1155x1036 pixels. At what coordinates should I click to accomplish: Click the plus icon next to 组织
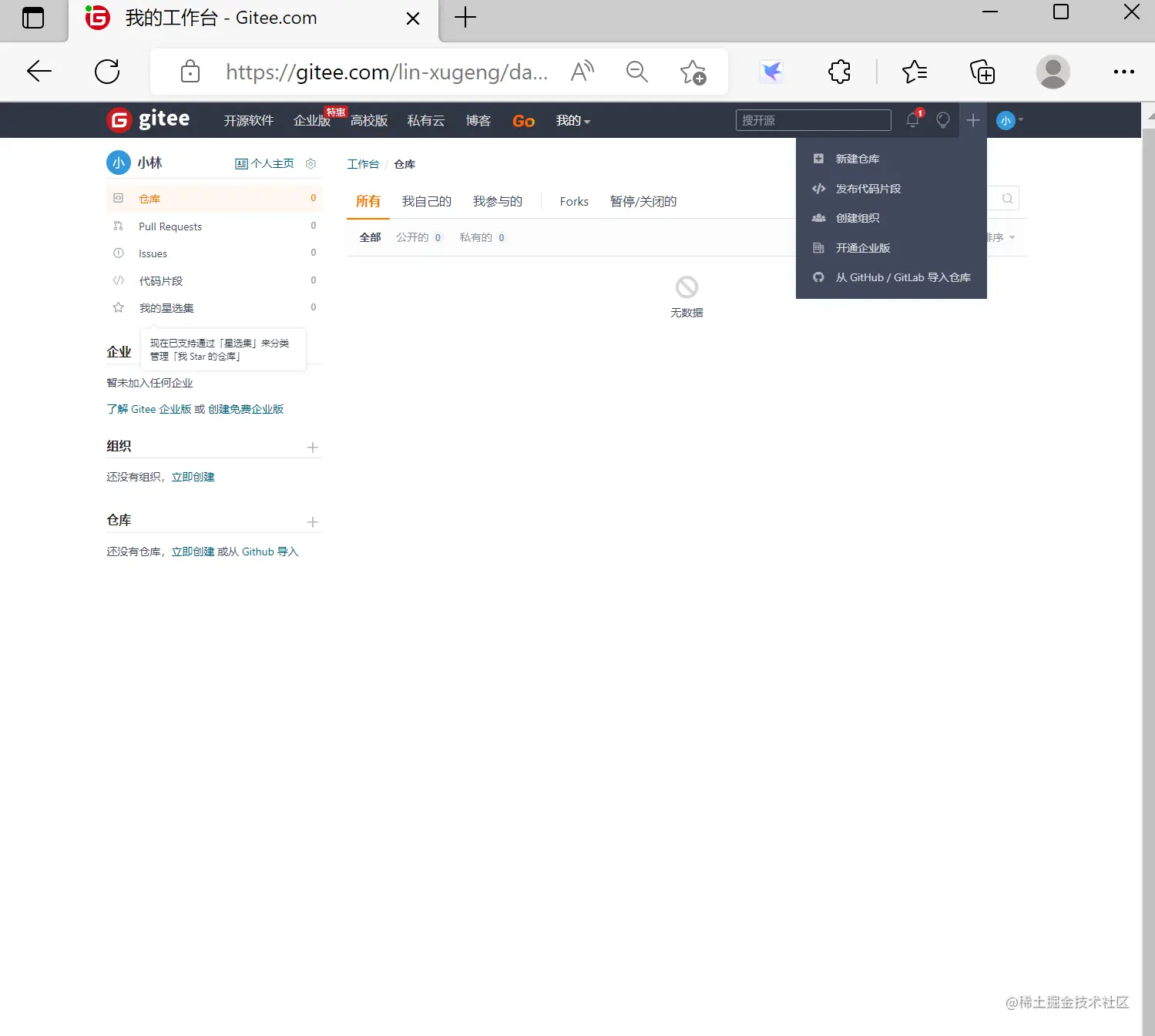click(313, 447)
